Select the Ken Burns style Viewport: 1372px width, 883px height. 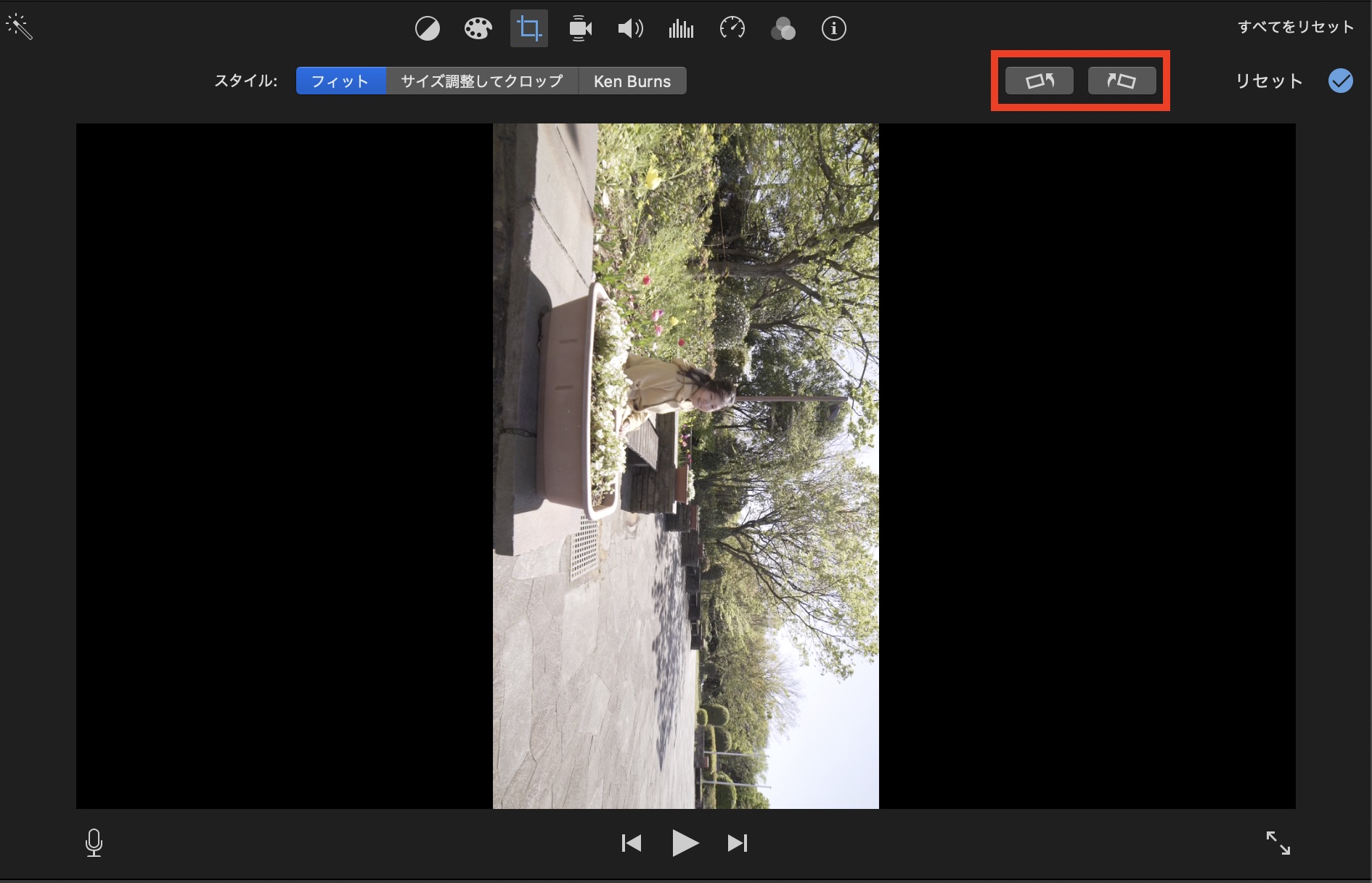[x=632, y=81]
